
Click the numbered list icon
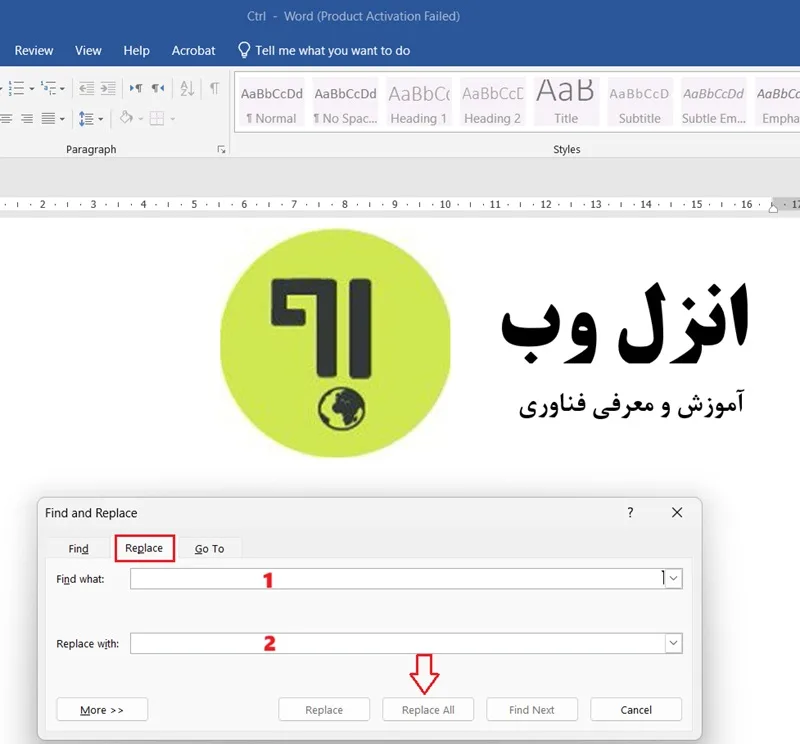point(16,88)
